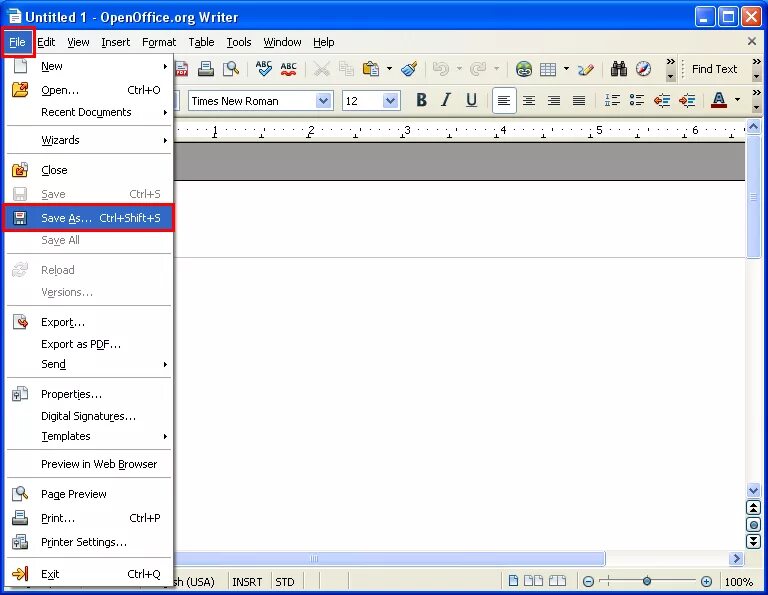
Task: Apply the Font Color red A swatch
Action: tap(719, 100)
